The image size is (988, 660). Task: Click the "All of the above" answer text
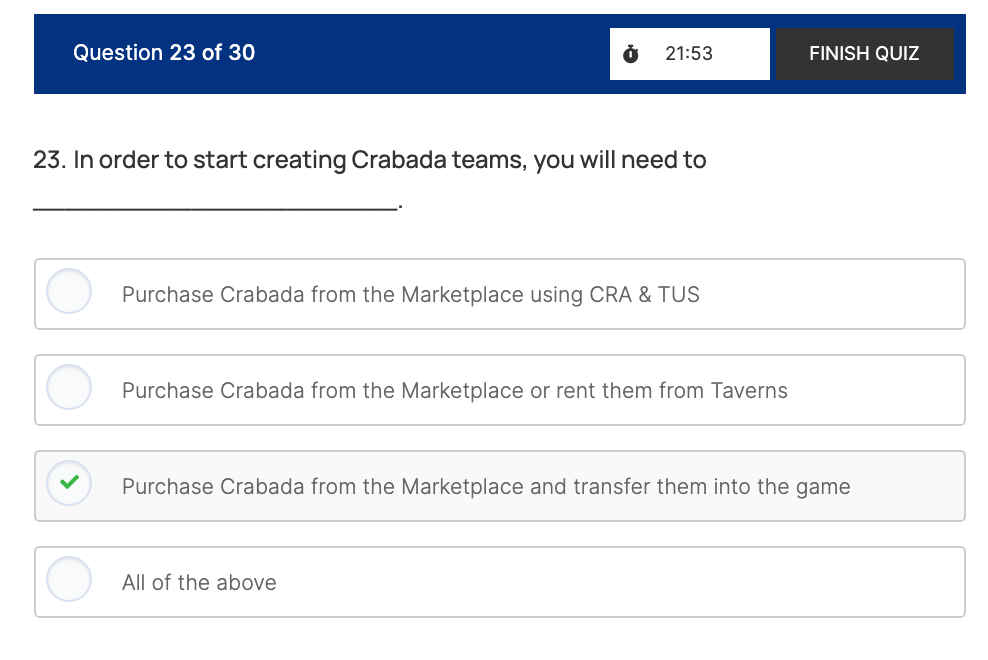tap(199, 583)
